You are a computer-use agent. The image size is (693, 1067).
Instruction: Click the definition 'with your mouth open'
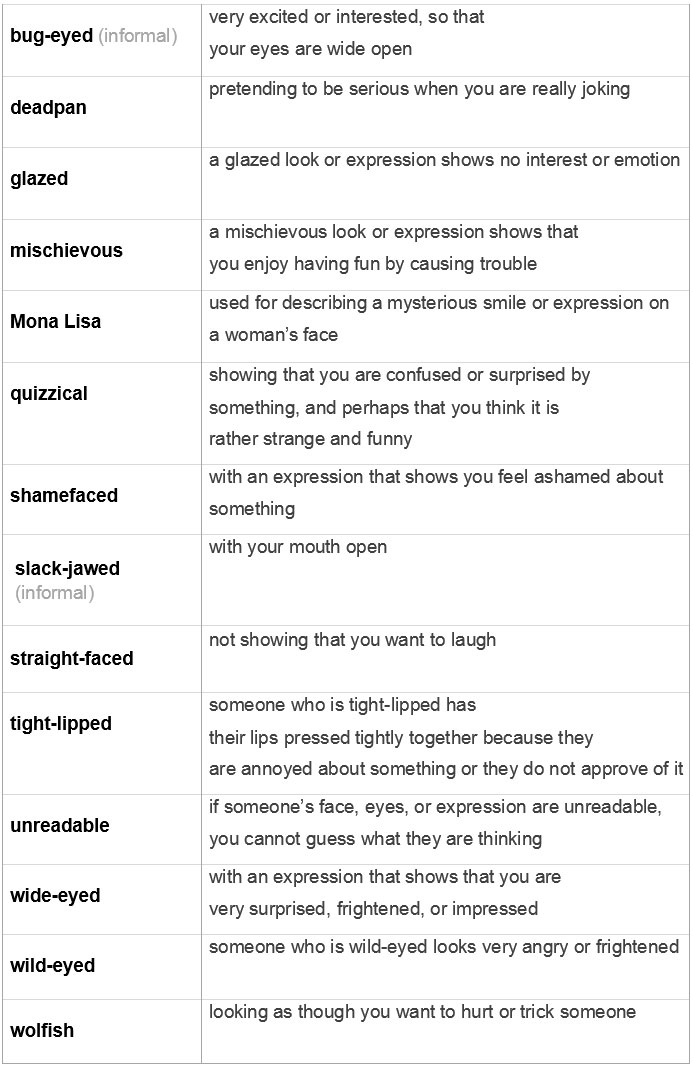297,547
